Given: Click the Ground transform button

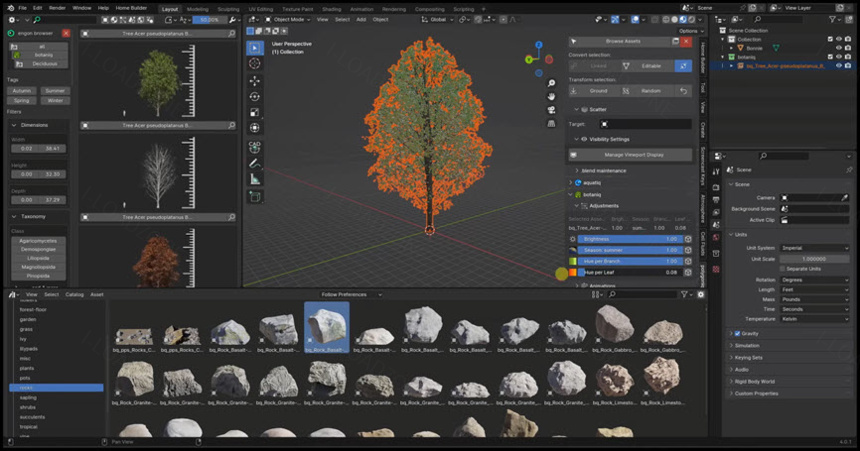Looking at the screenshot, I should point(594,91).
